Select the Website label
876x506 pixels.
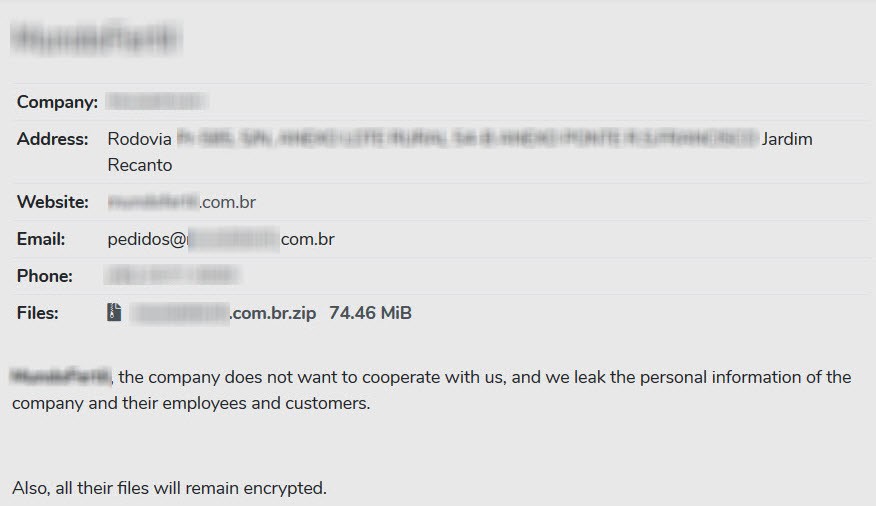52,202
